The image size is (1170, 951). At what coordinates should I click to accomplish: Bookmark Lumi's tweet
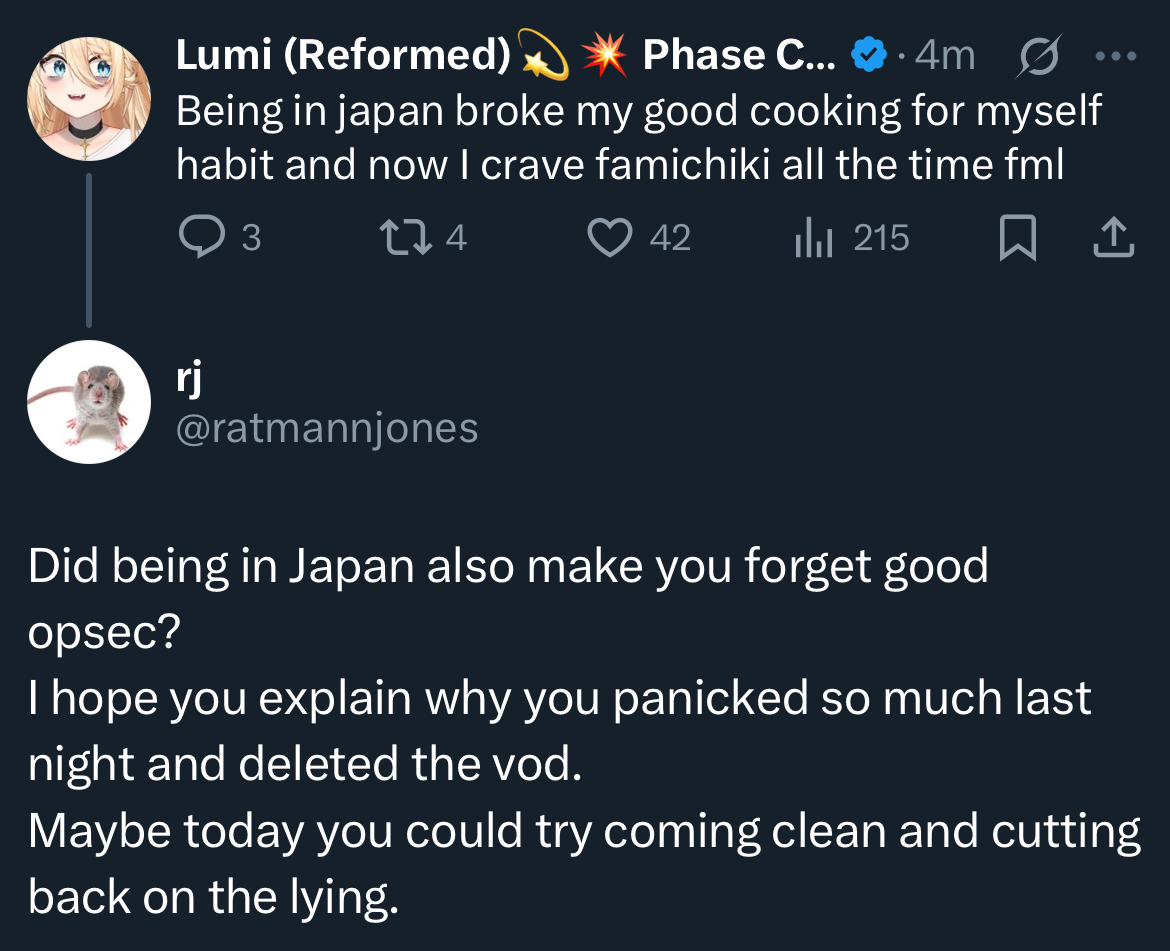click(x=1017, y=238)
